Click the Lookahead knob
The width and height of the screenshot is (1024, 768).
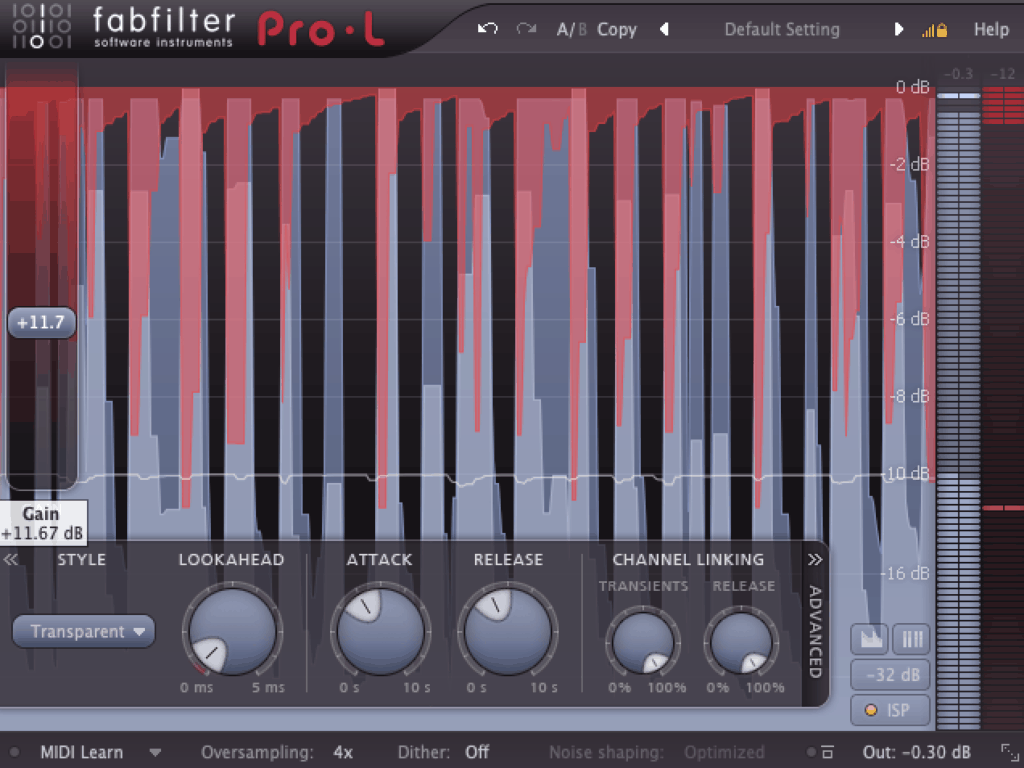coord(232,632)
